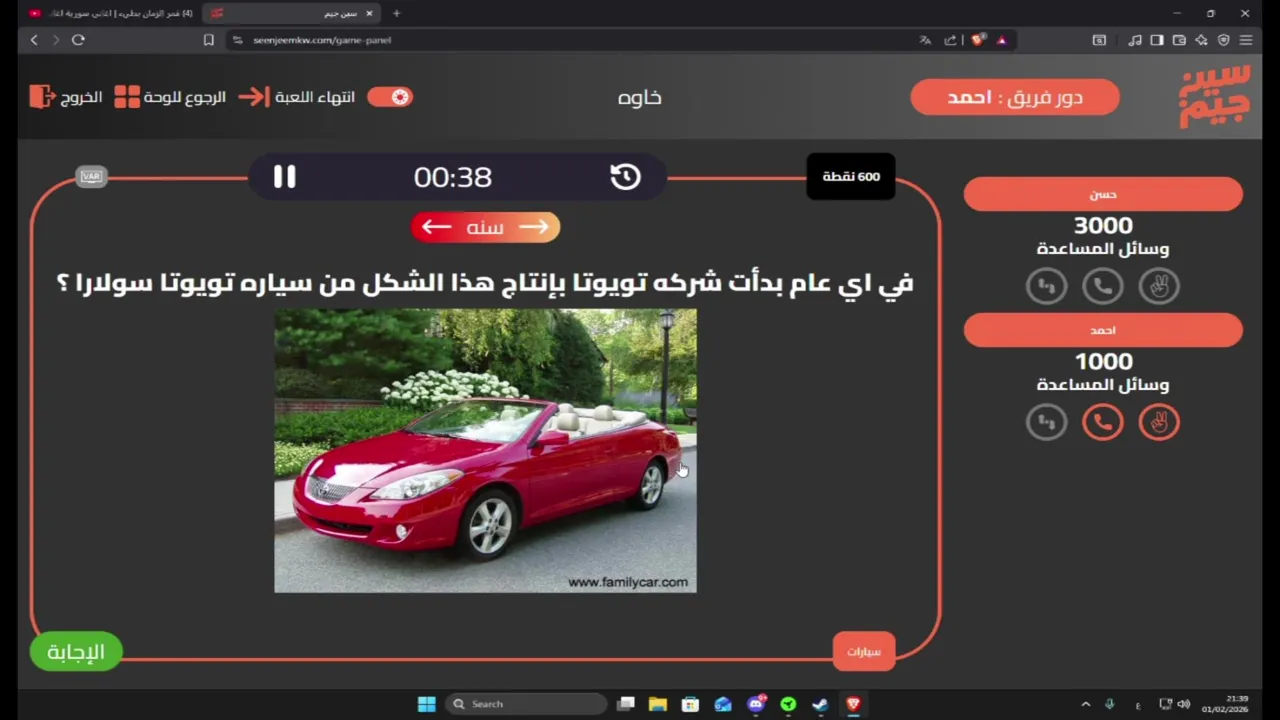The image size is (1280, 720).
Task: Open site settings icon in address bar
Action: point(238,40)
